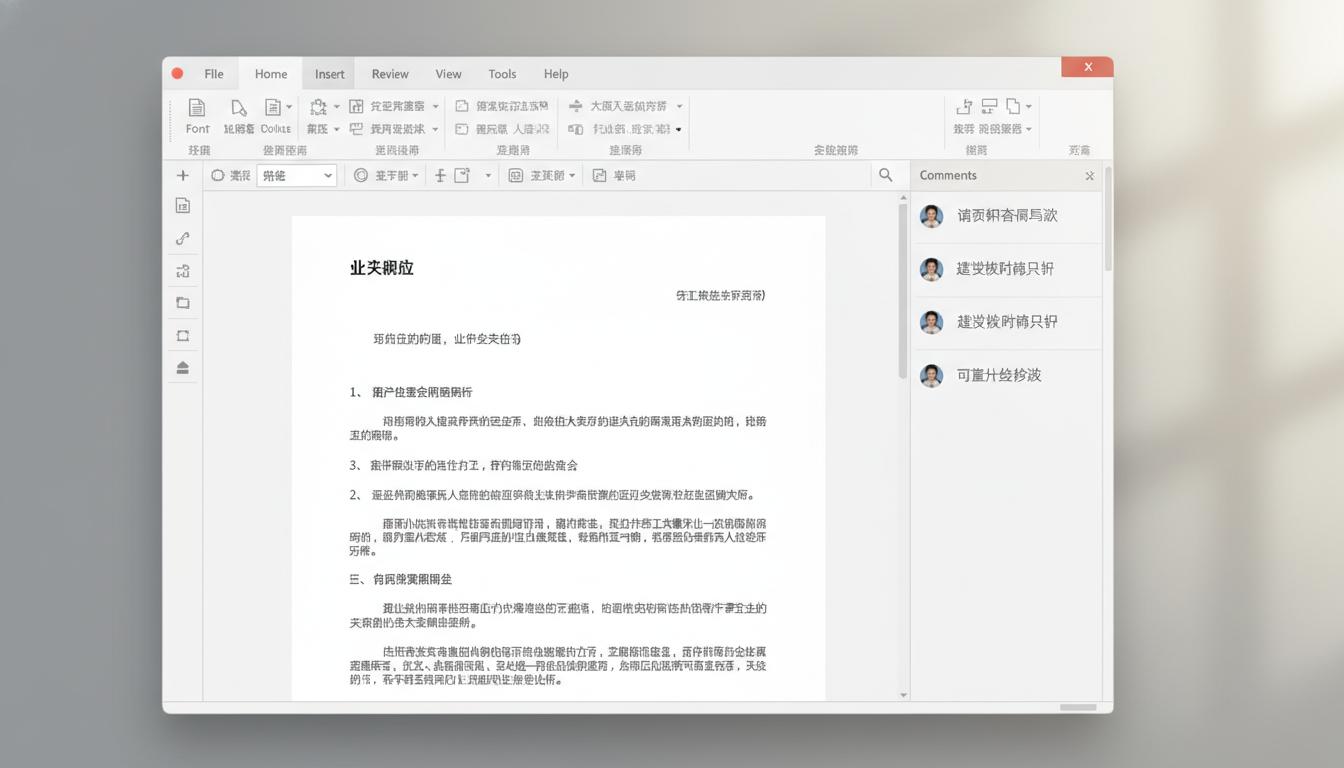Open the dropdown arrow beside the Colike icon

click(289, 107)
